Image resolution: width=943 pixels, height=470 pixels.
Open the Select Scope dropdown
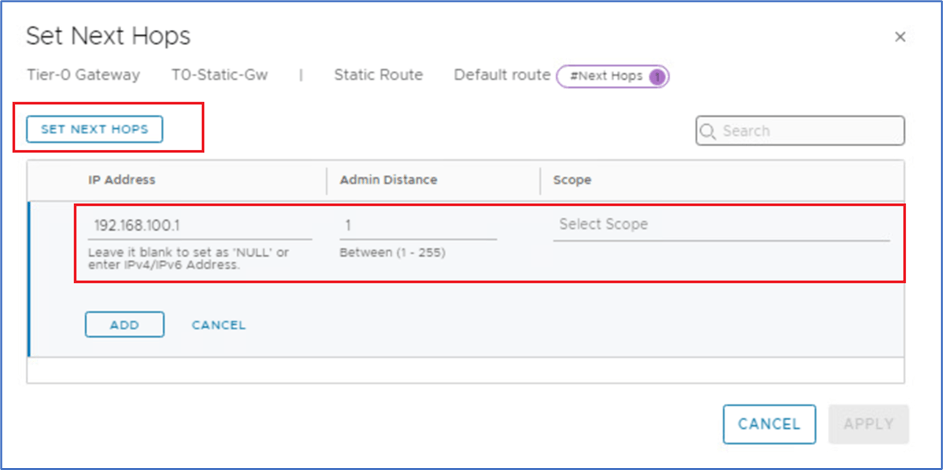(x=720, y=225)
